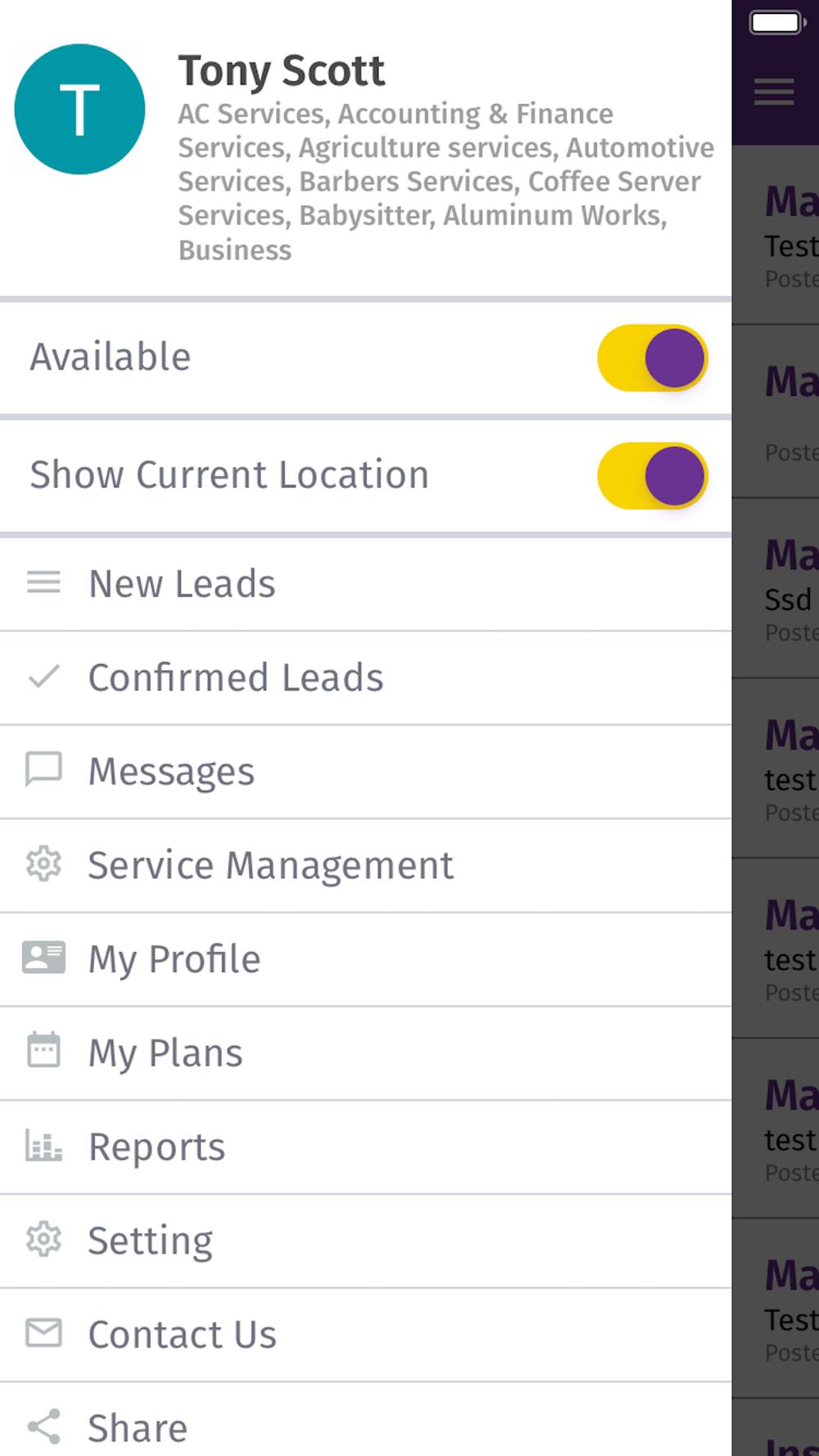Click the Service Management gear icon
819x1456 pixels.
(43, 865)
